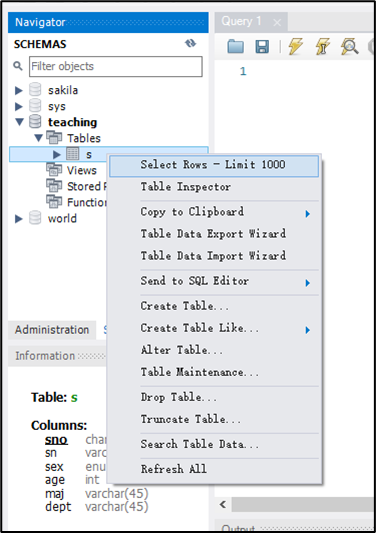Click the search magnifier beside Filter objects
Screen dimensions: 376x533
tap(18, 66)
